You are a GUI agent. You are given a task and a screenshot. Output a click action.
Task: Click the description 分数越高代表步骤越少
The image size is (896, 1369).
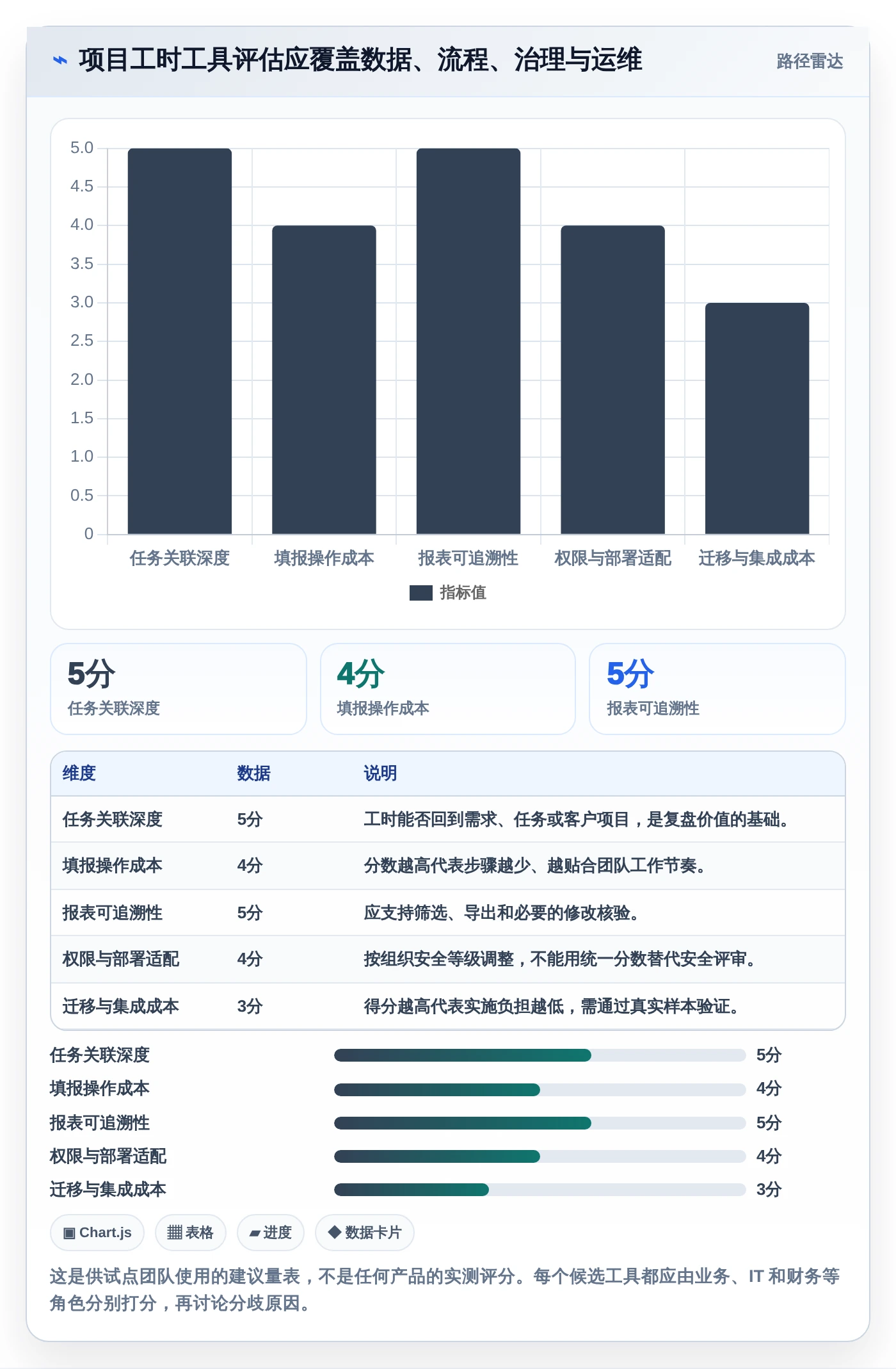(x=534, y=866)
